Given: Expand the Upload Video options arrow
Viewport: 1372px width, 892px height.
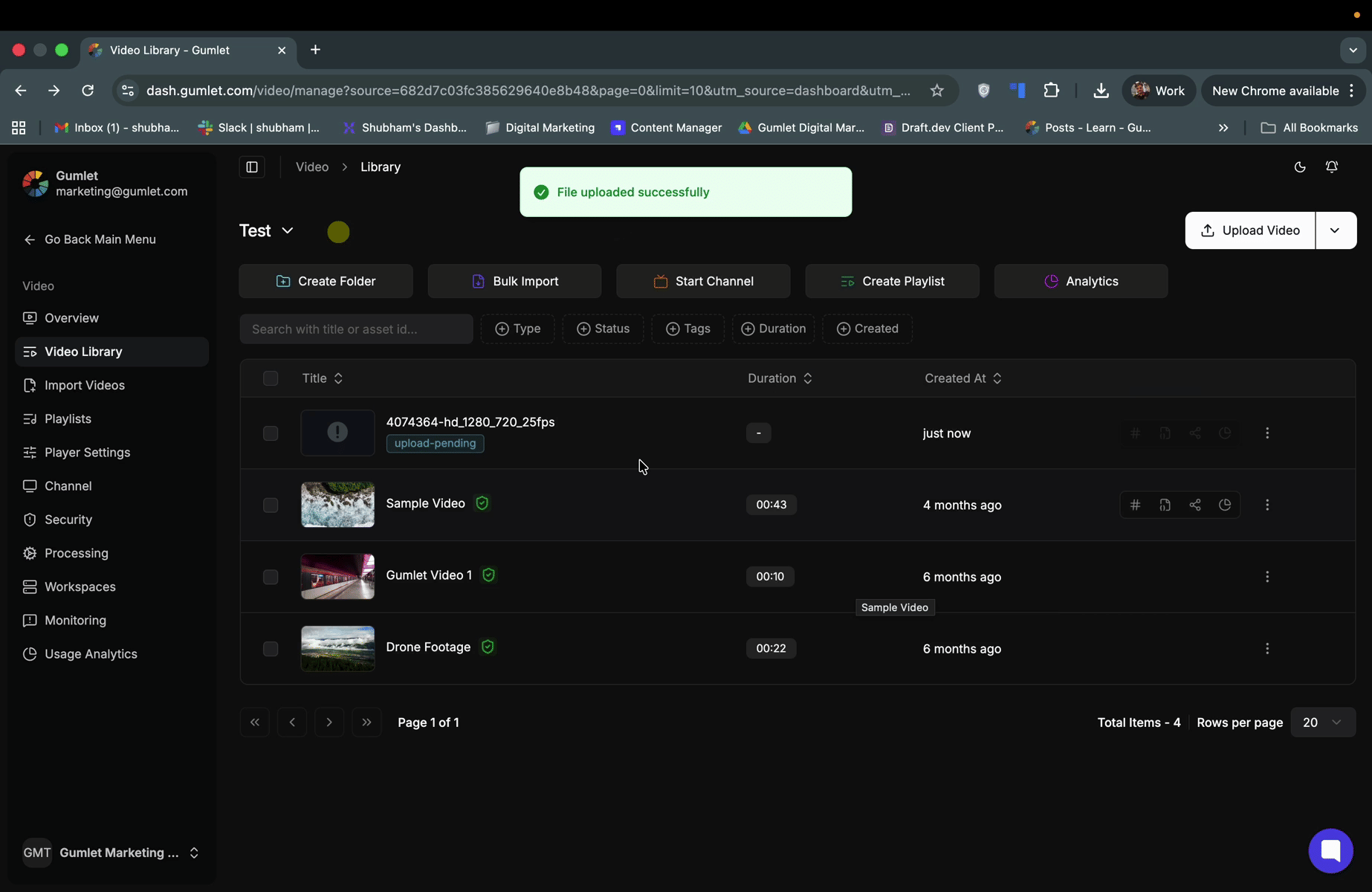Looking at the screenshot, I should tap(1335, 230).
